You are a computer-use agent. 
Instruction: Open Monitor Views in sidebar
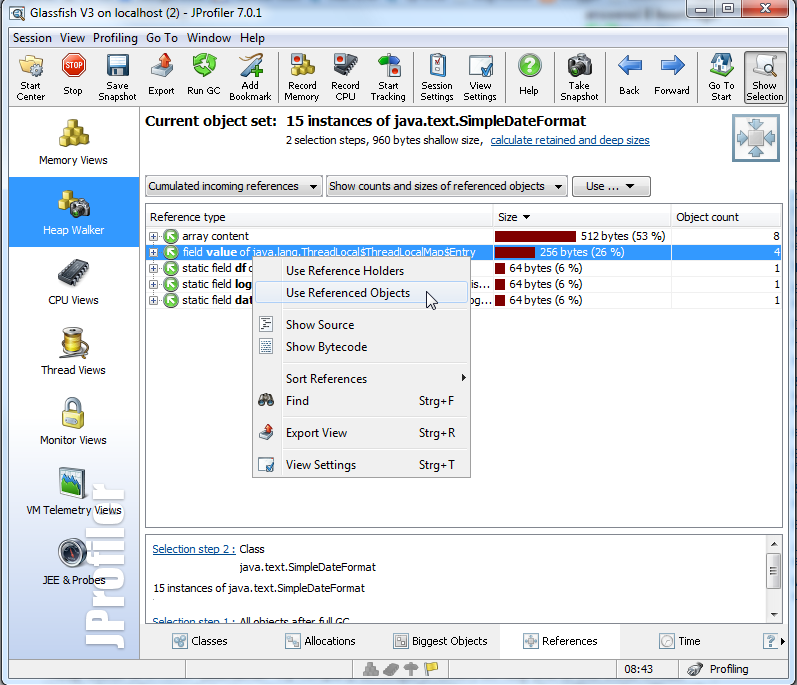pyautogui.click(x=74, y=422)
